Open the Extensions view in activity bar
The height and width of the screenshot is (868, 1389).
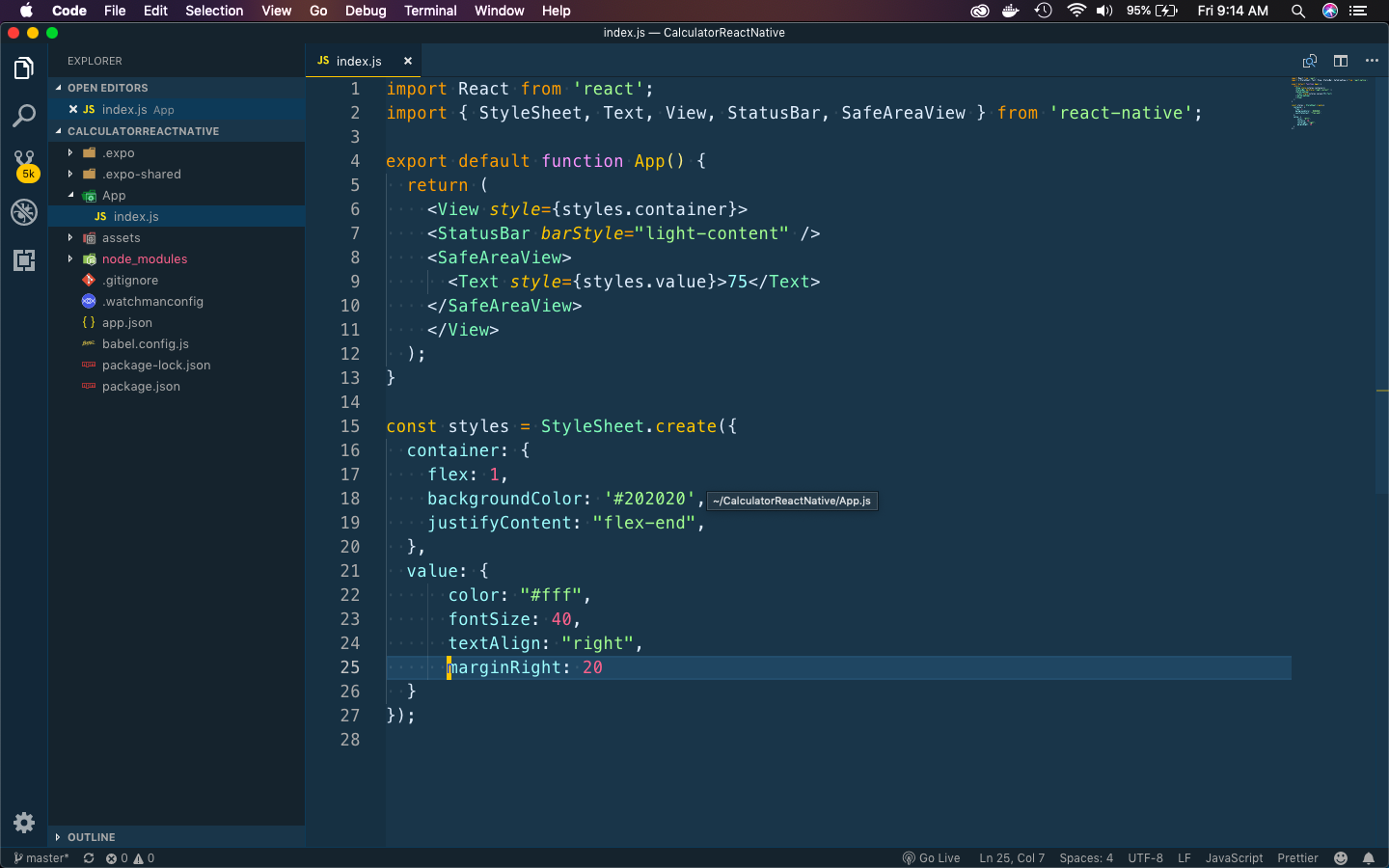(24, 259)
